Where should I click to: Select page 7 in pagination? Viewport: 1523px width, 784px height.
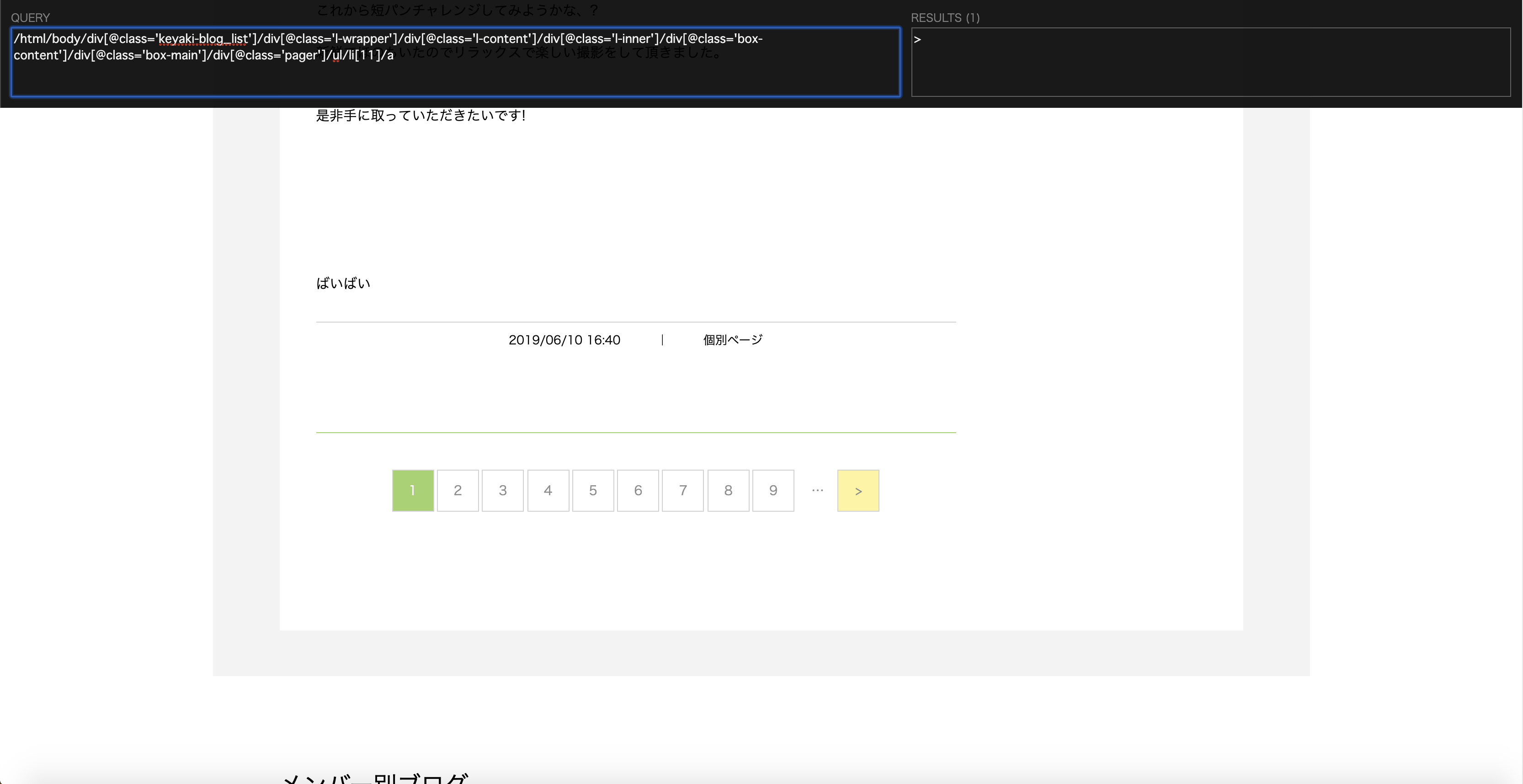682,490
